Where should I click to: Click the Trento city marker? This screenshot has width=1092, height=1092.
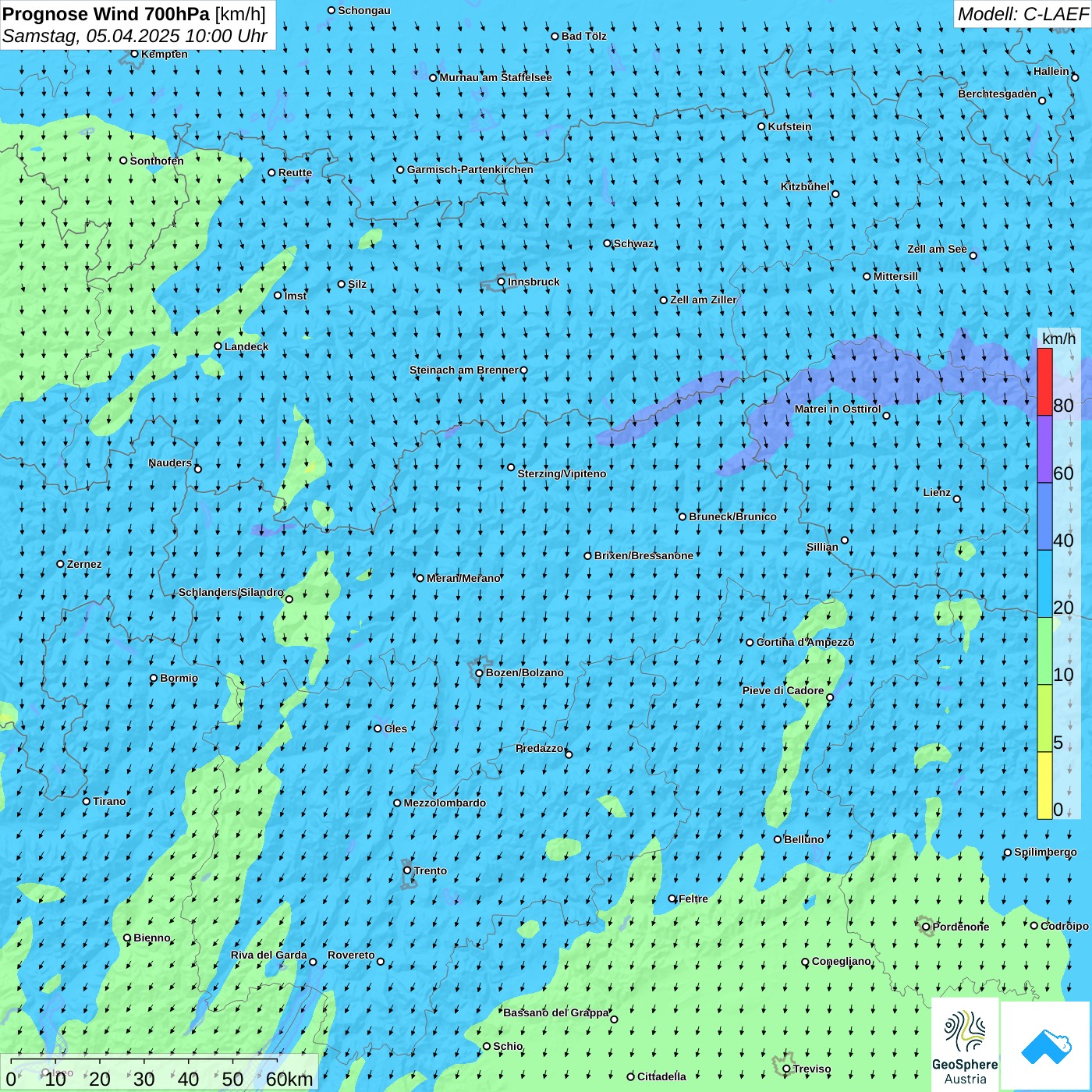pyautogui.click(x=407, y=870)
